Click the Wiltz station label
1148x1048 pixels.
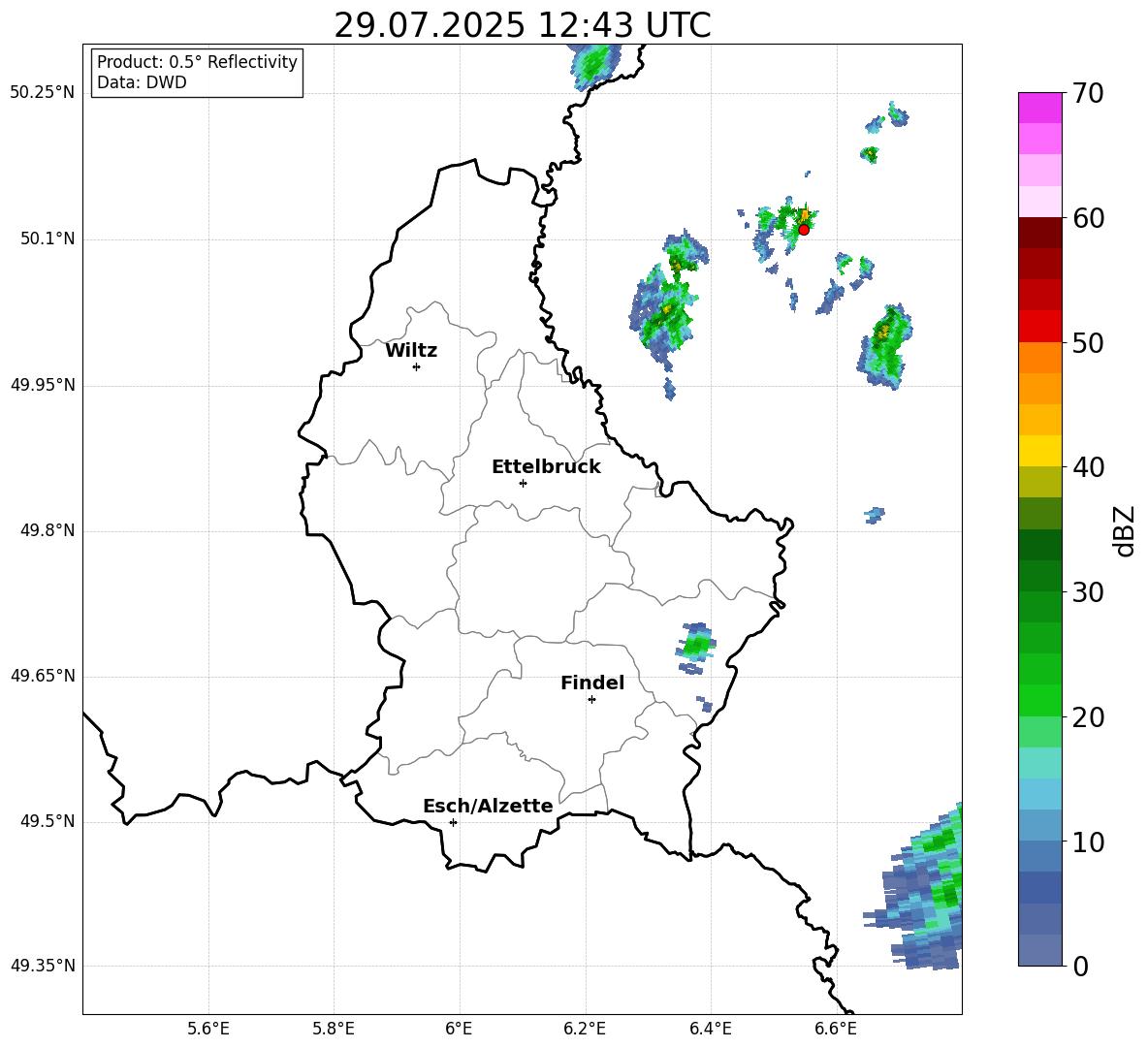(411, 351)
